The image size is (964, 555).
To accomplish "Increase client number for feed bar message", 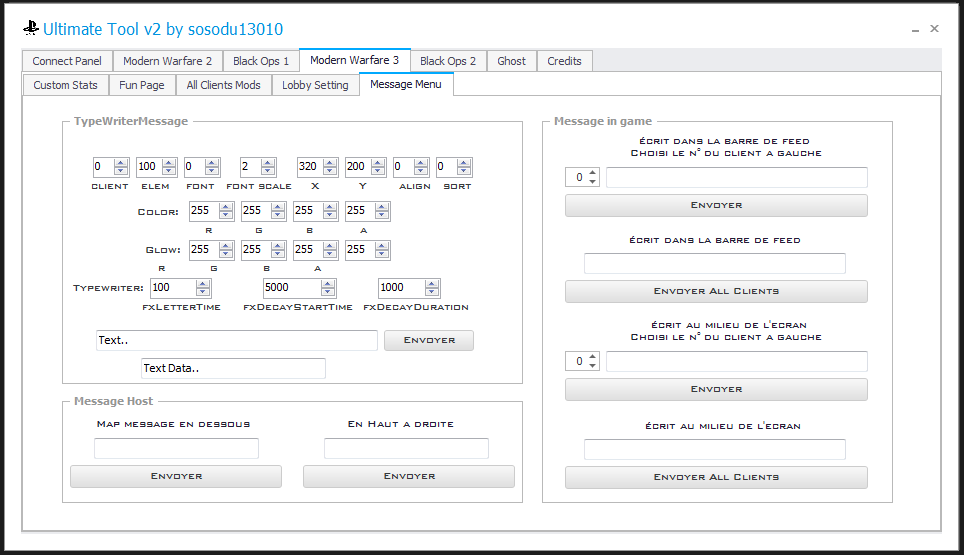I will pos(593,173).
